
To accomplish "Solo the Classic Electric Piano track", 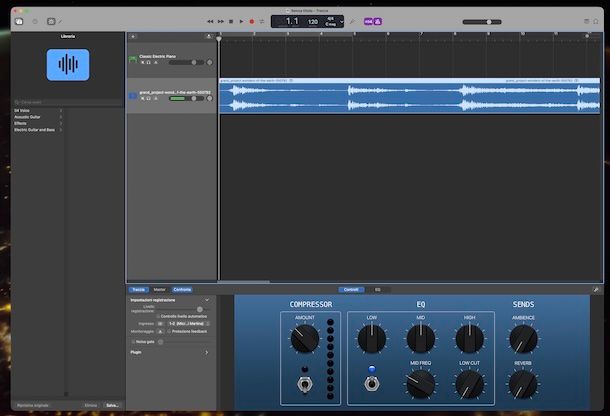I will coord(149,62).
